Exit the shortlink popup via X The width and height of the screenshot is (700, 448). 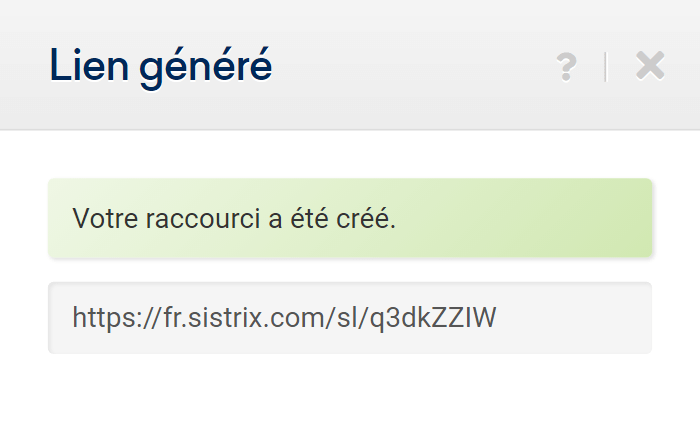pos(650,66)
